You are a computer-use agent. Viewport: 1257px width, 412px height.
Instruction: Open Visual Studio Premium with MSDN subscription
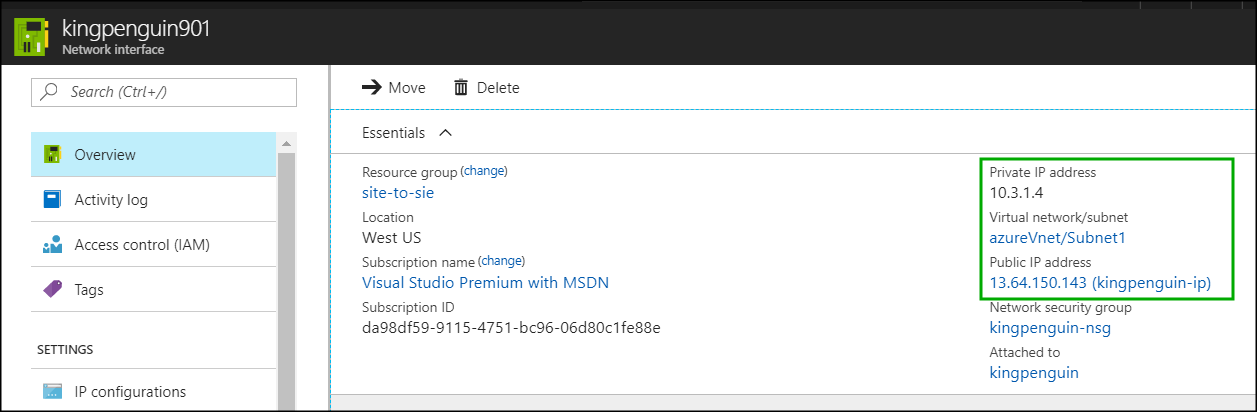point(485,282)
